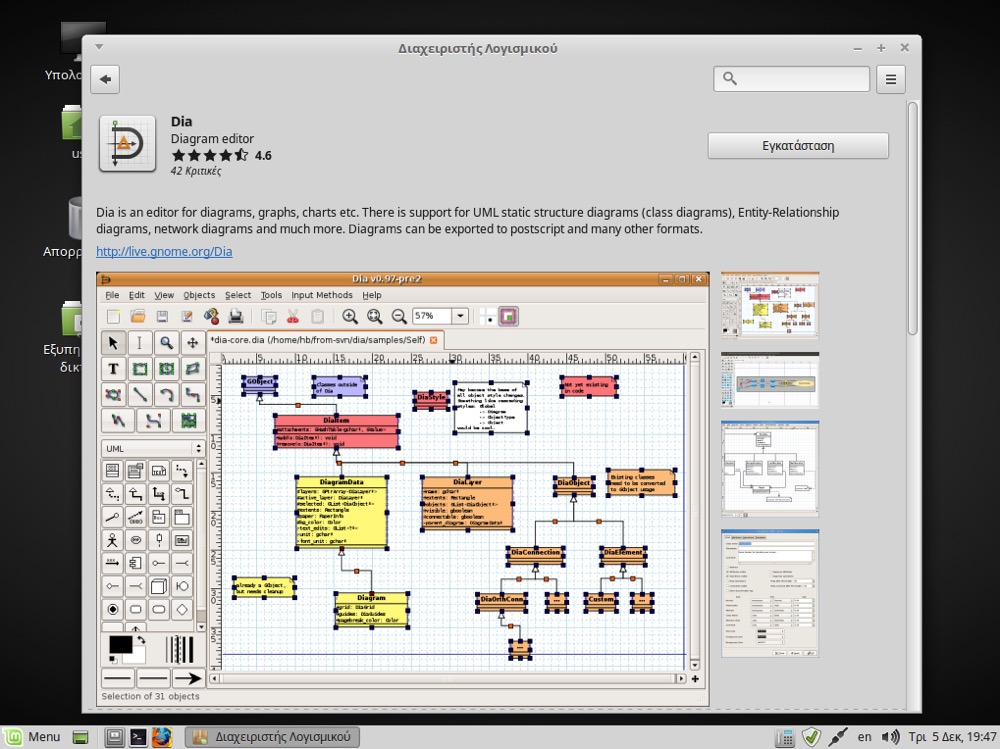Launch the file manager icon in the panel
1000x749 pixels.
point(114,738)
